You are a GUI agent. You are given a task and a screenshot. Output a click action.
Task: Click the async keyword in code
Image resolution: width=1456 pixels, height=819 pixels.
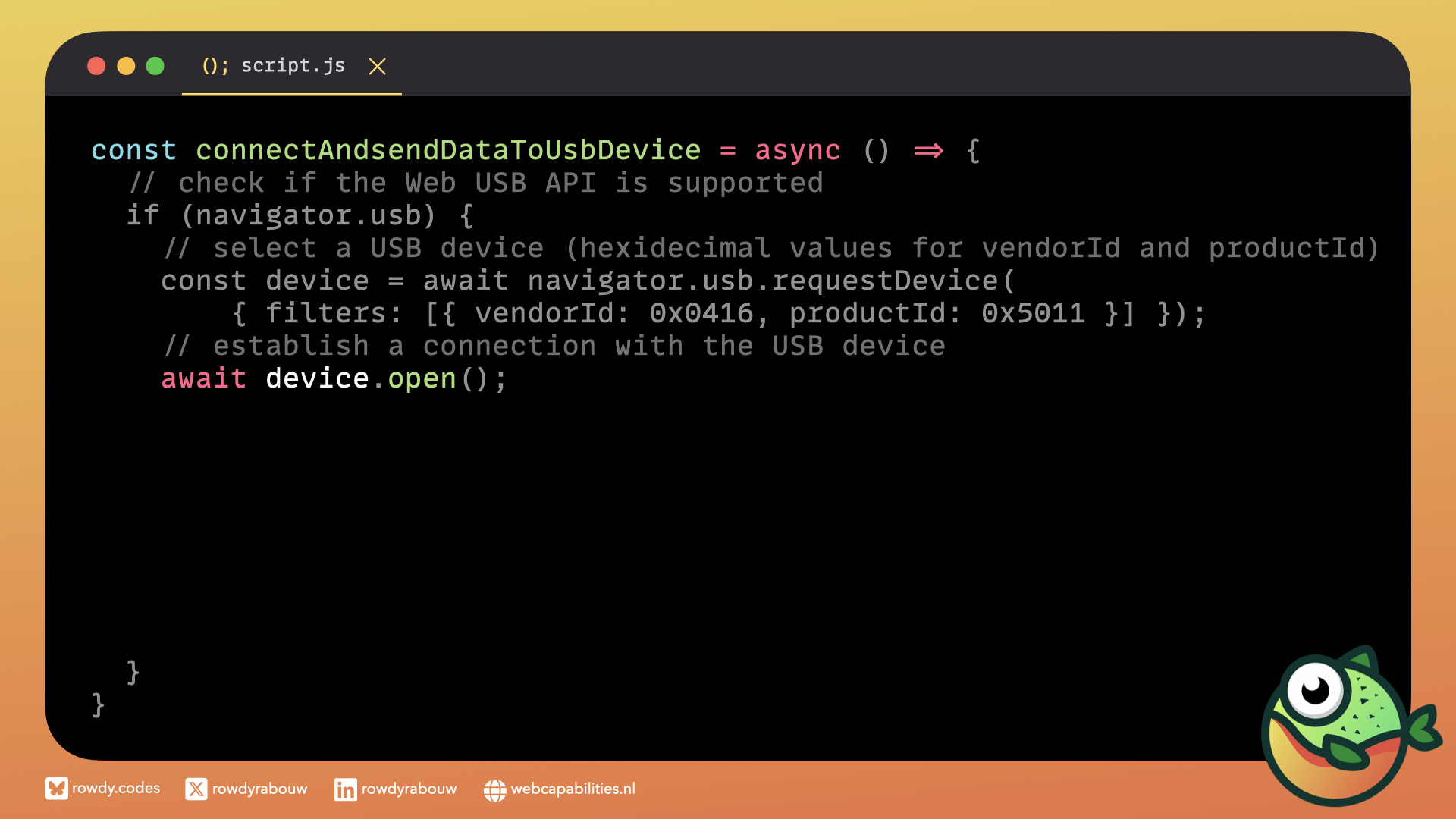[797, 150]
